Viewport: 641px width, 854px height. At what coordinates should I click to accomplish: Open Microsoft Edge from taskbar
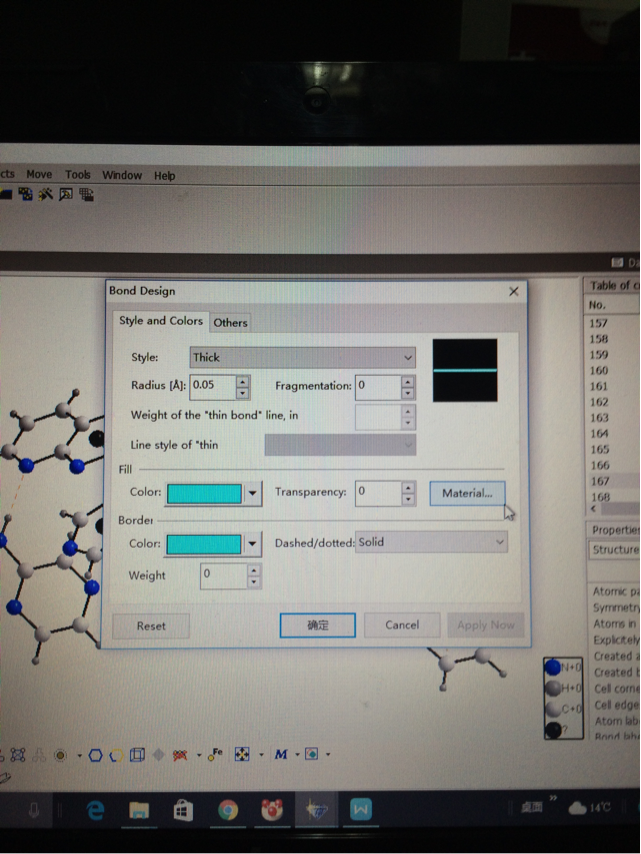pos(96,811)
